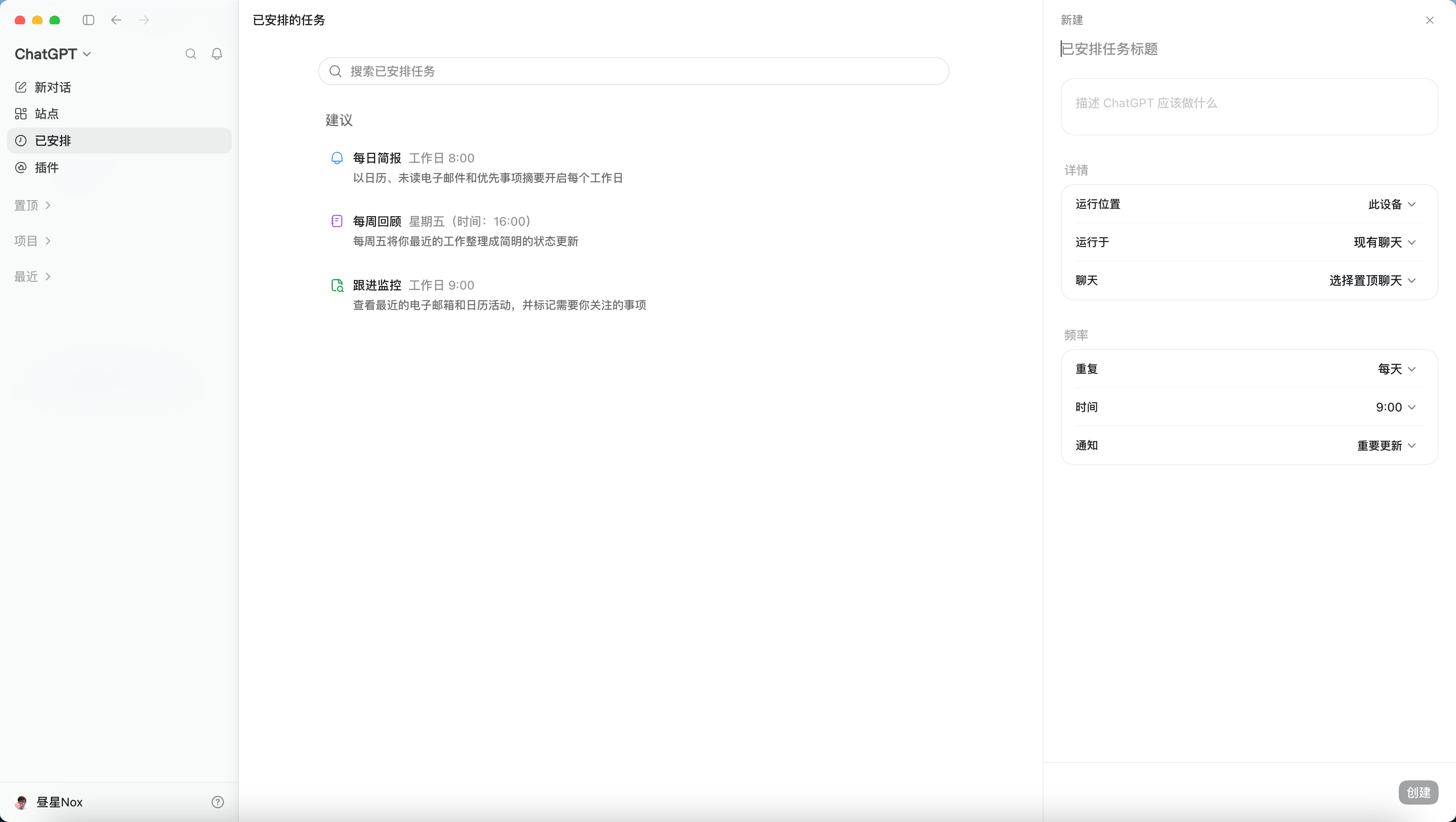1456x822 pixels.
Task: Click the 聊天 row label
Action: click(1086, 280)
